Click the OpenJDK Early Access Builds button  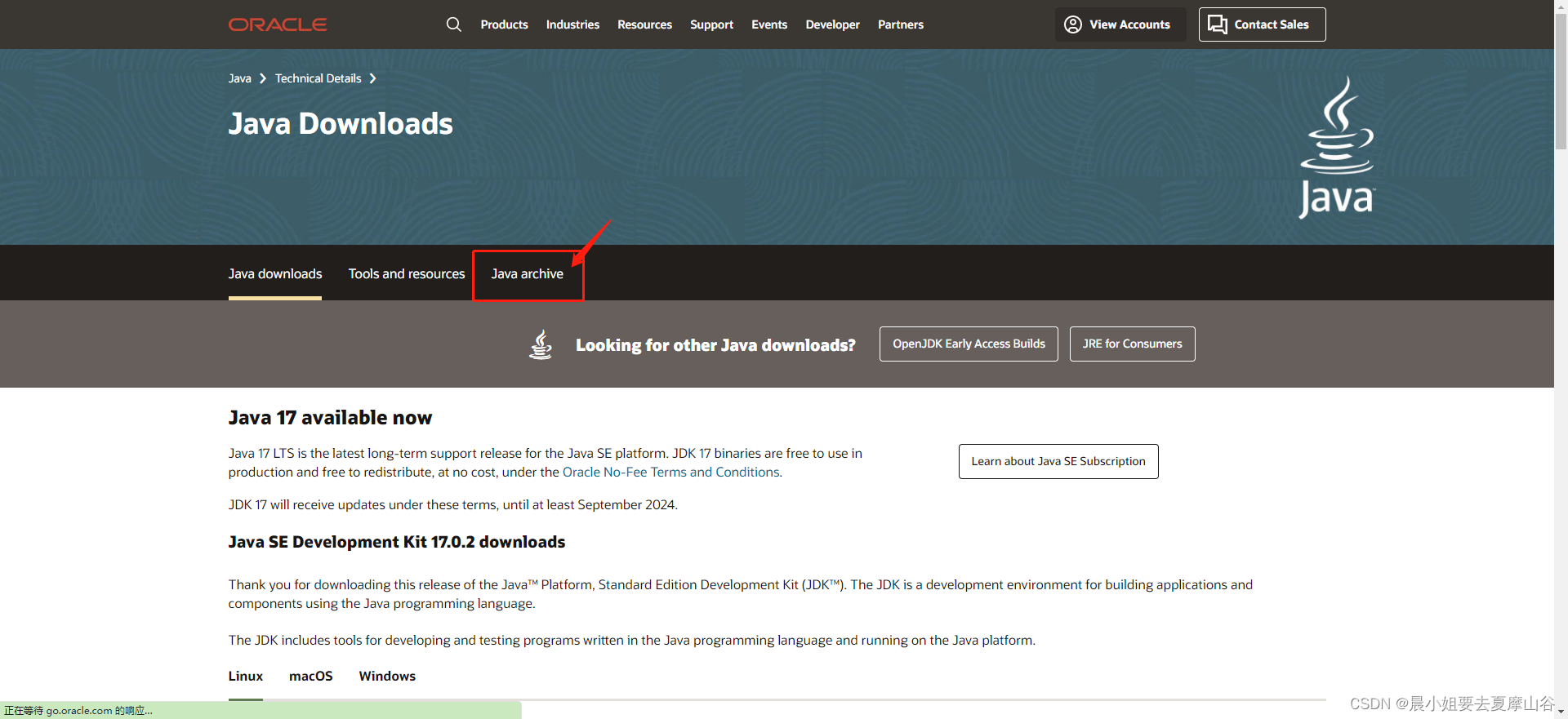(x=969, y=344)
